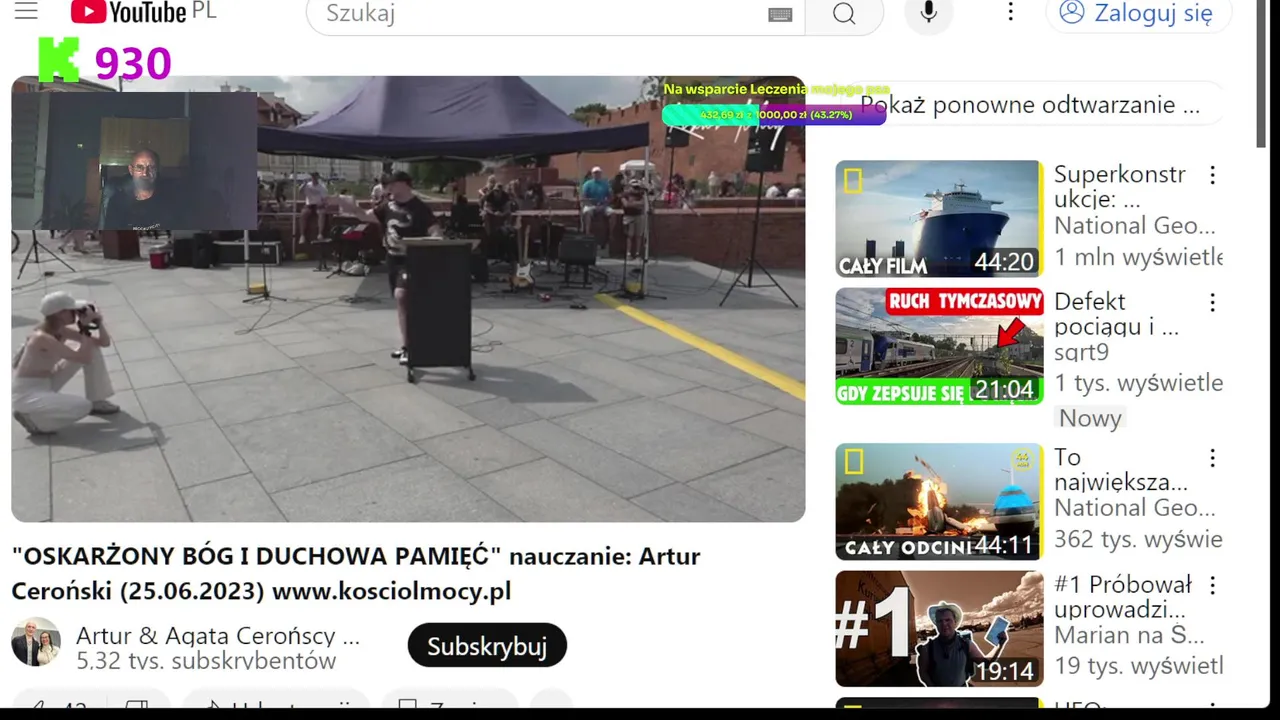The width and height of the screenshot is (1280, 720).
Task: Open the plane explosion video thumbnail
Action: (x=939, y=502)
